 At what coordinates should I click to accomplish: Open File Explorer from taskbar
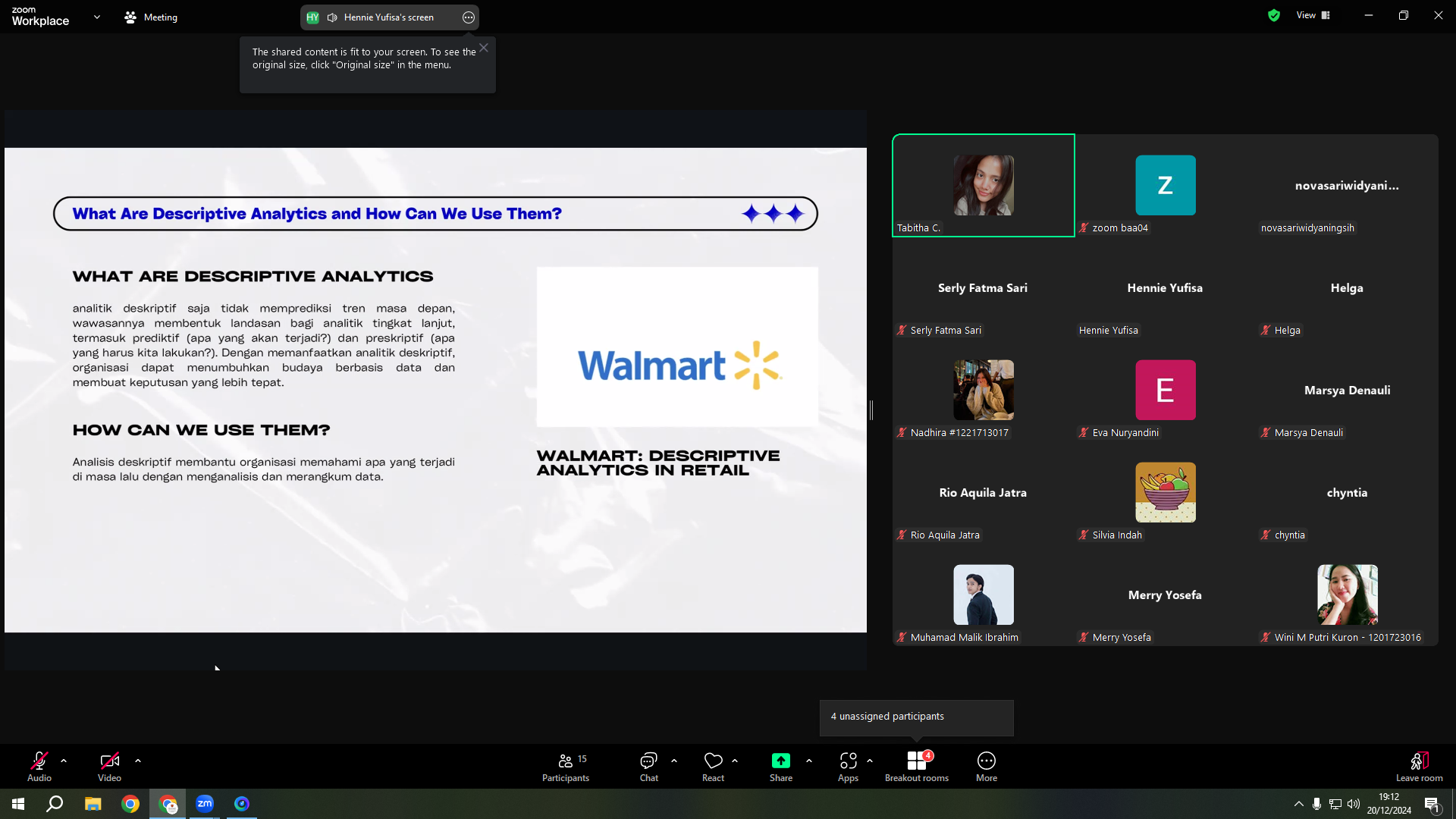pos(93,804)
